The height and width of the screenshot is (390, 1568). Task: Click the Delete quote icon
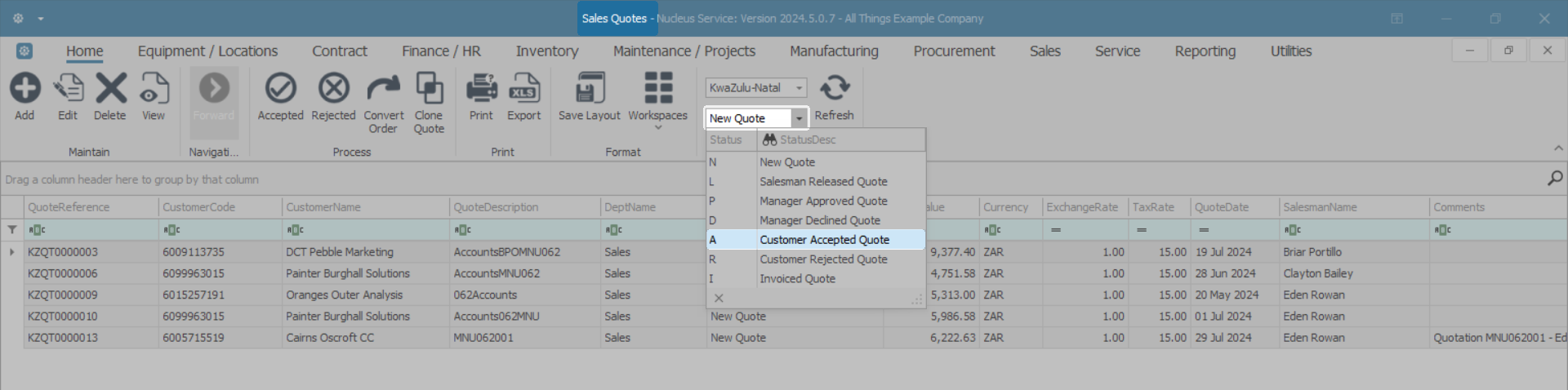pyautogui.click(x=110, y=88)
